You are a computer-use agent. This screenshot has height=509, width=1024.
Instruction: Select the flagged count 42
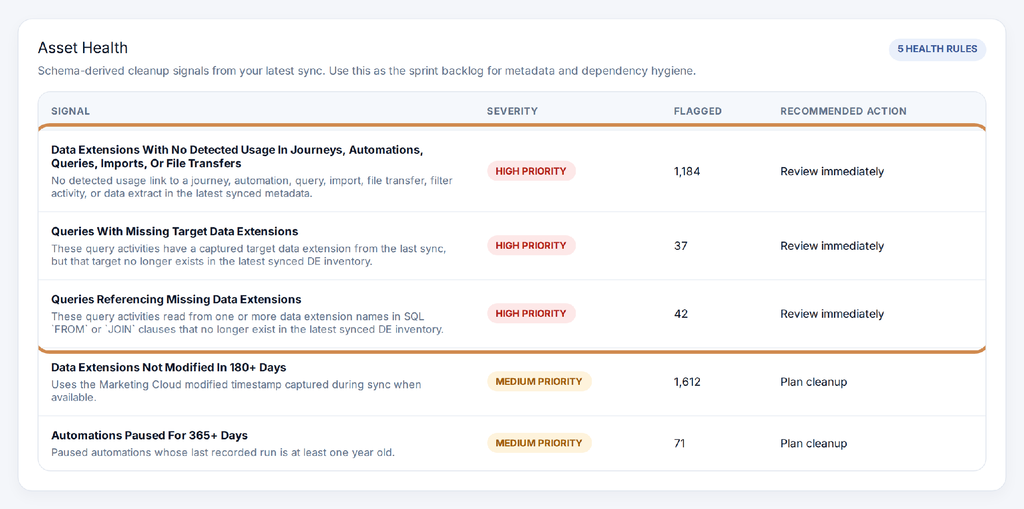point(680,314)
